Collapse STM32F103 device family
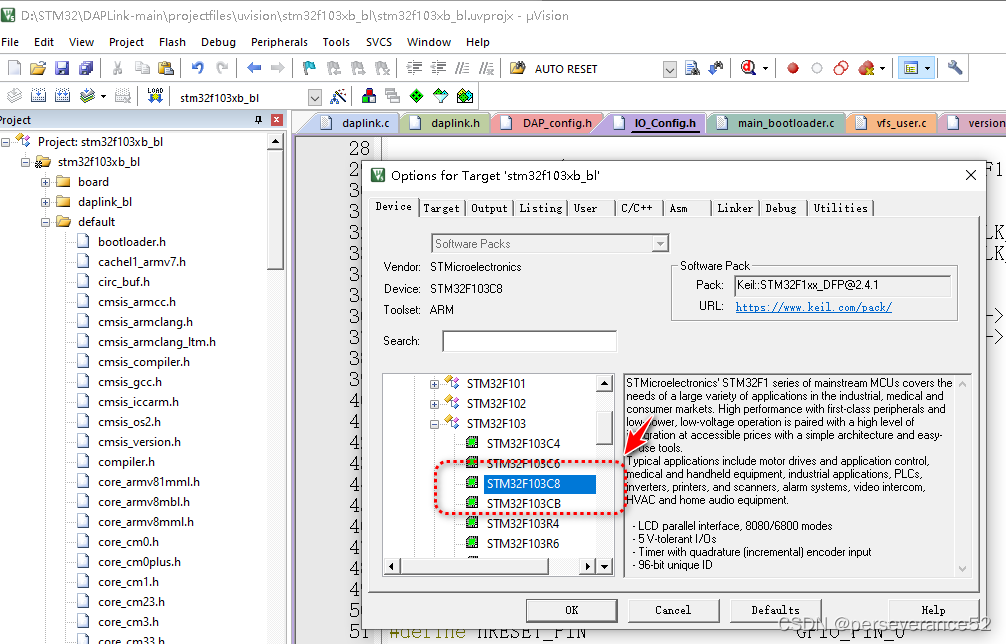The width and height of the screenshot is (1006, 644). (x=434, y=424)
